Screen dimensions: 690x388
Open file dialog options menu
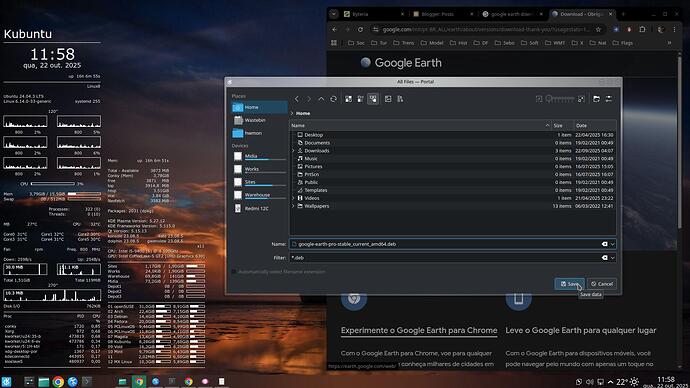[x=609, y=99]
